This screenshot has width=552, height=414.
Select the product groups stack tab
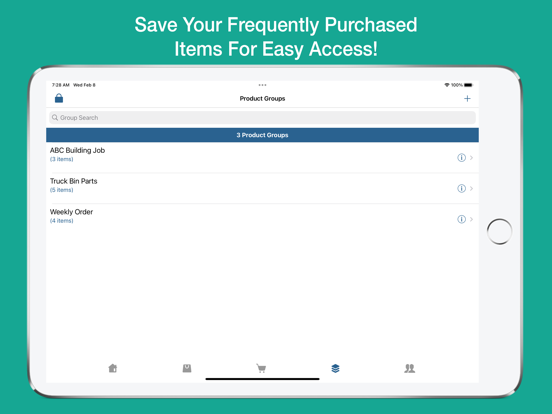(x=335, y=368)
